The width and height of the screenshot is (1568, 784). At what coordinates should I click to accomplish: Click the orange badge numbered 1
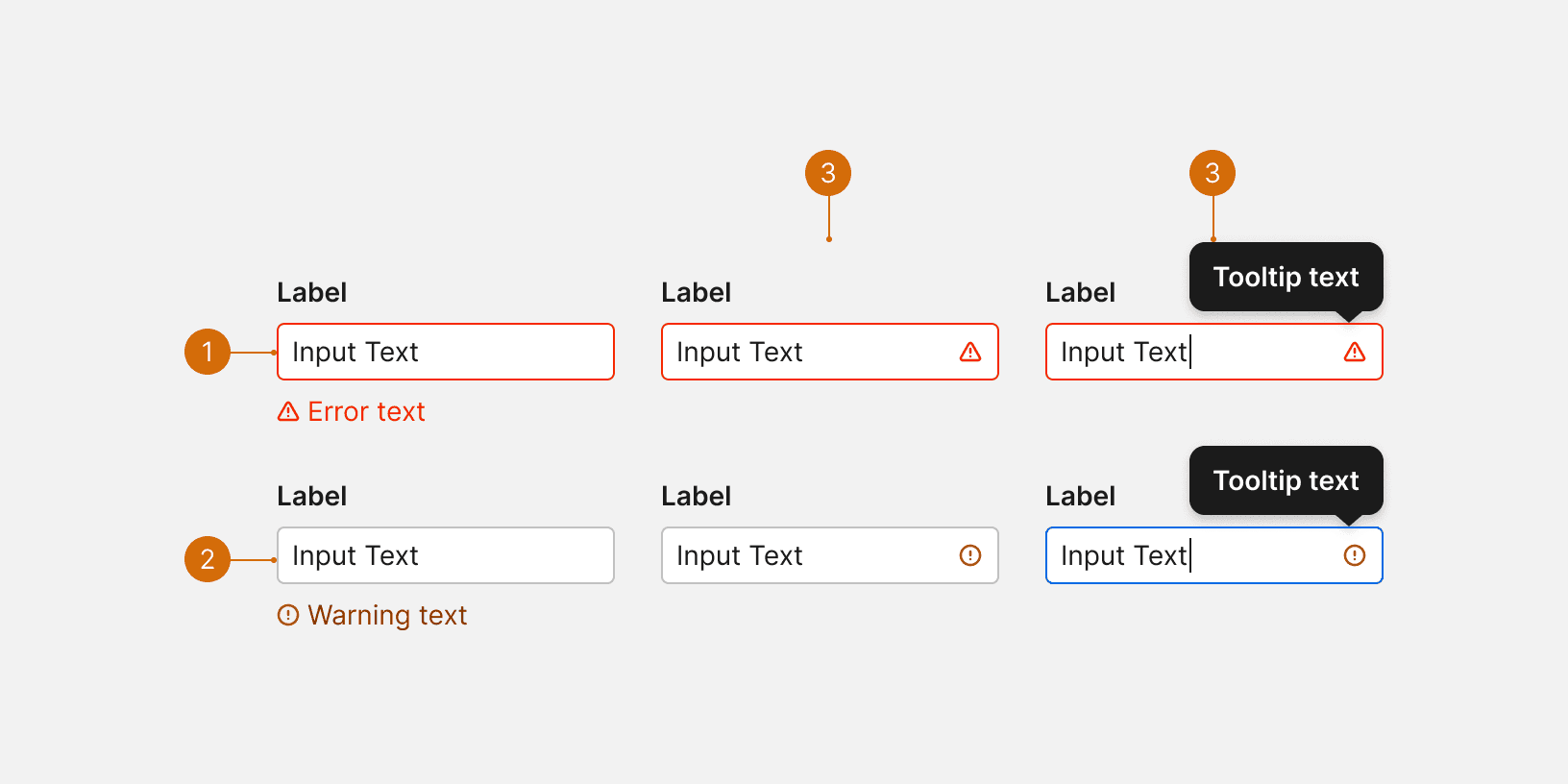[208, 352]
